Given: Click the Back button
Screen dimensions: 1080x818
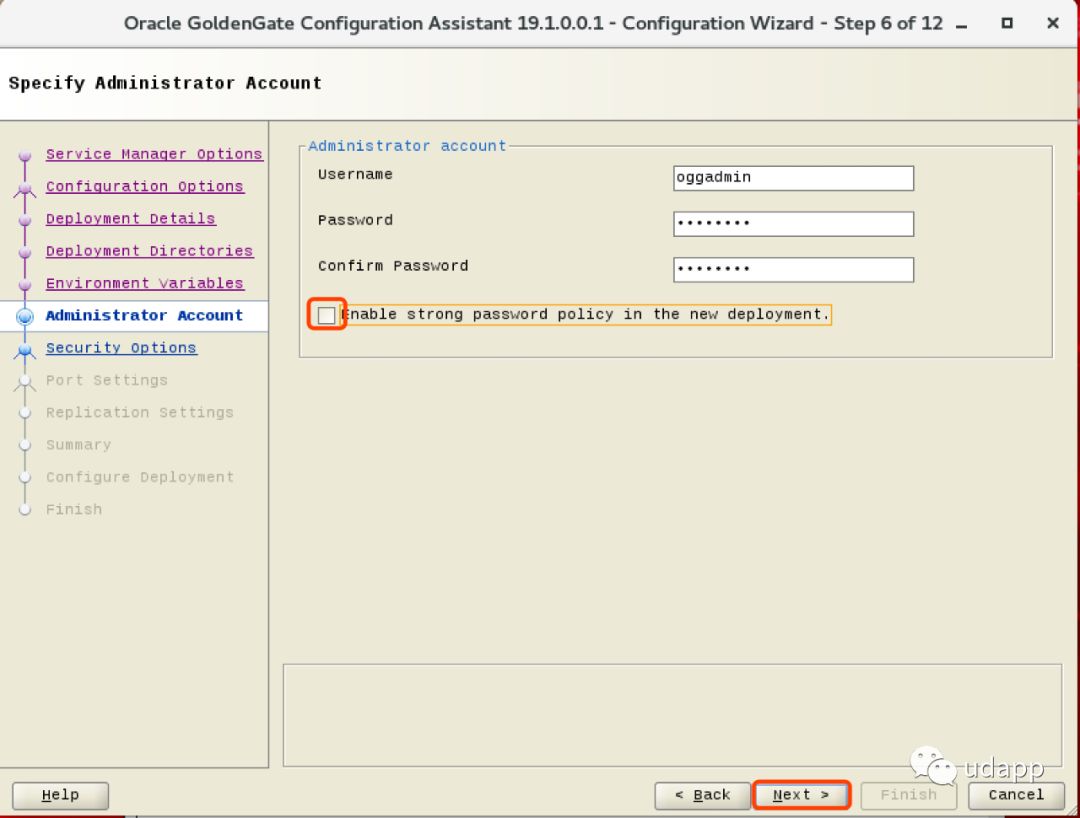Looking at the screenshot, I should click(x=703, y=795).
